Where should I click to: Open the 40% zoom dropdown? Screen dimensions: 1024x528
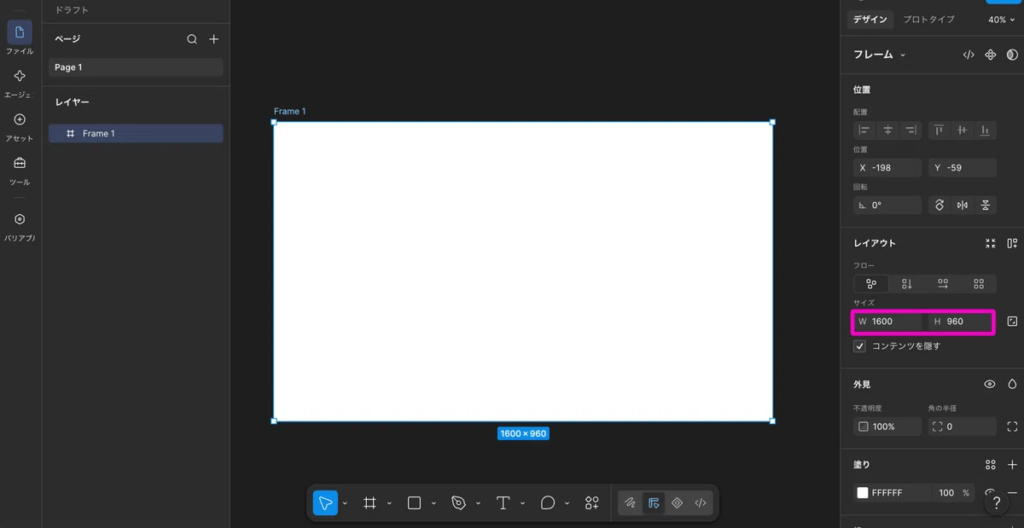click(x=1002, y=20)
